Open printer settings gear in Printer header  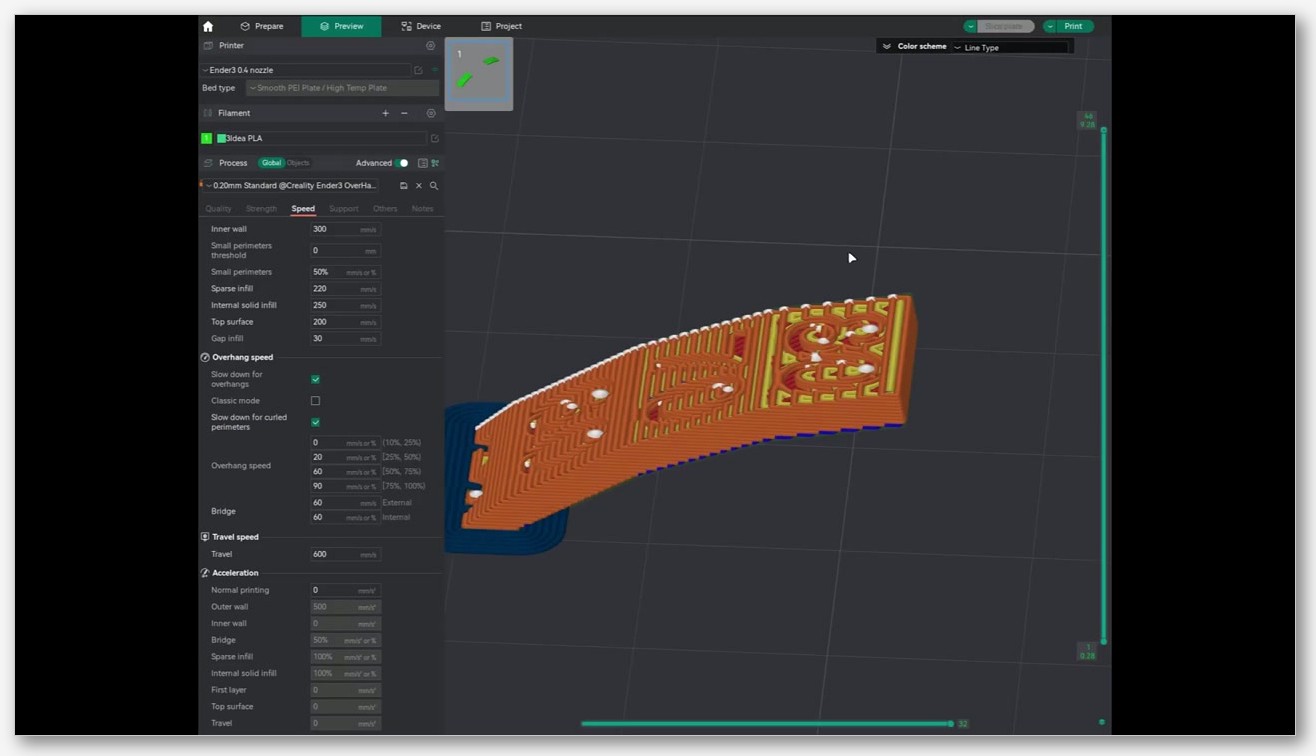(431, 45)
